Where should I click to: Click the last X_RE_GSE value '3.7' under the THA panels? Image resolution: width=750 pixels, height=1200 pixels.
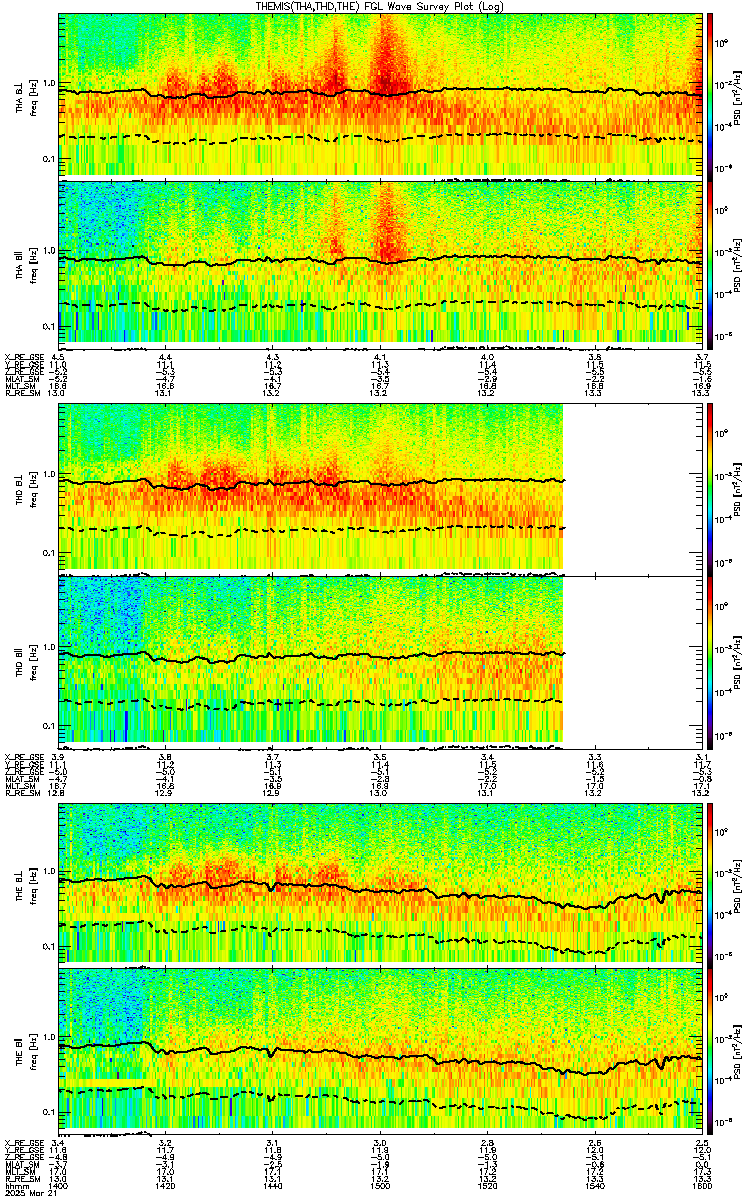[x=702, y=357]
